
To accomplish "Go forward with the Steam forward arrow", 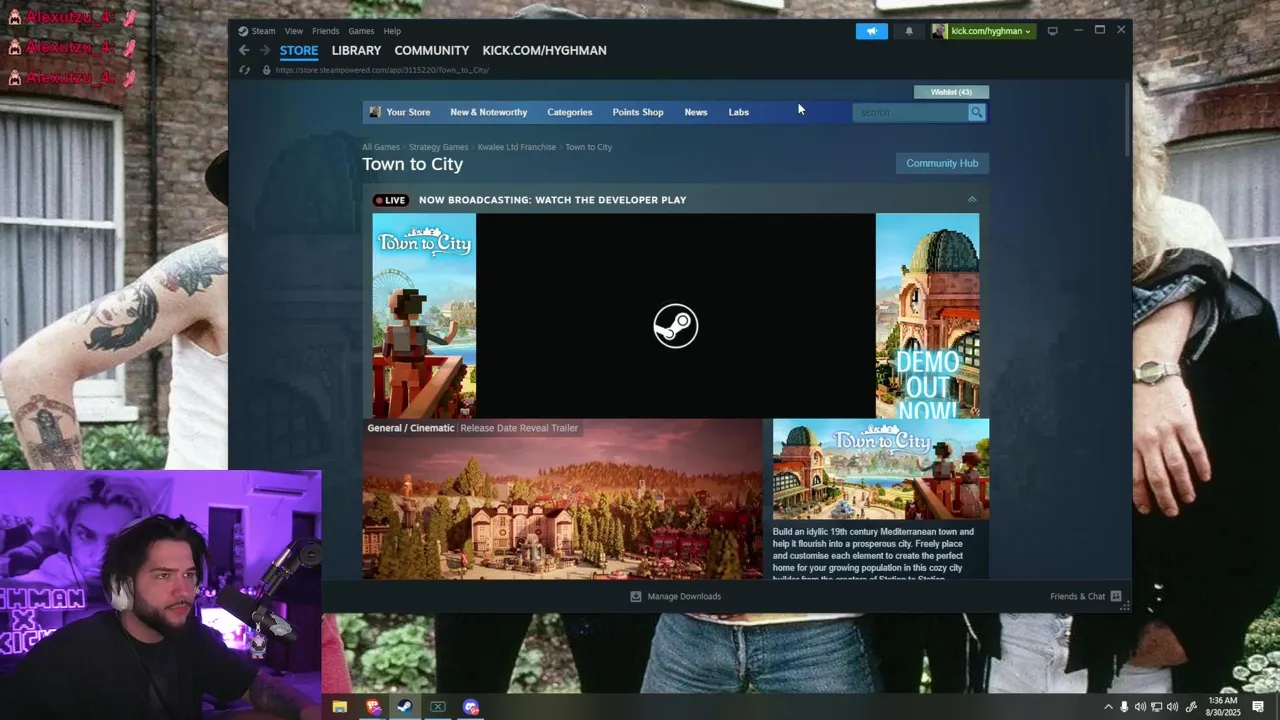I will [265, 50].
